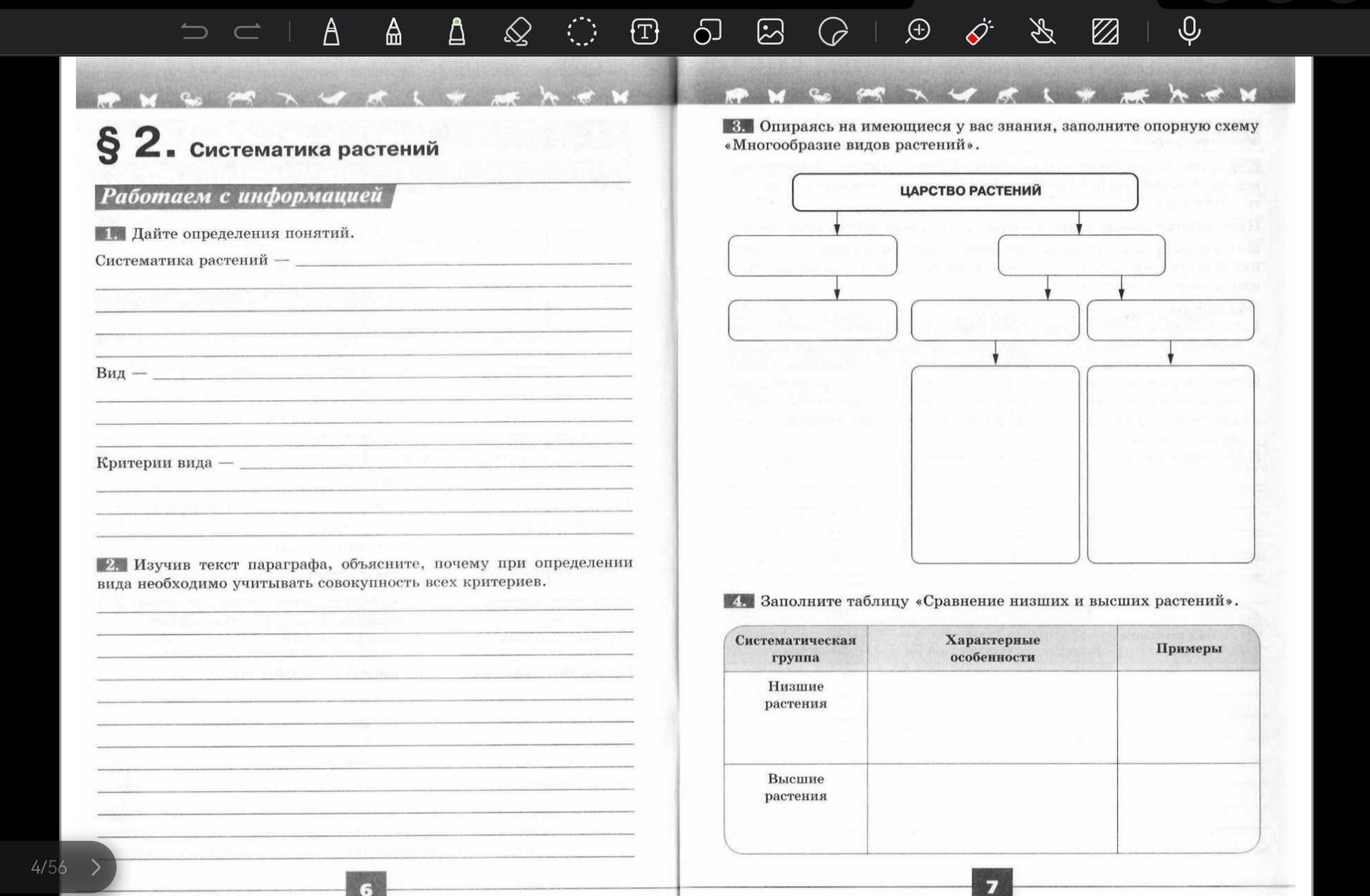Insert an image from the picture icon

click(x=770, y=31)
